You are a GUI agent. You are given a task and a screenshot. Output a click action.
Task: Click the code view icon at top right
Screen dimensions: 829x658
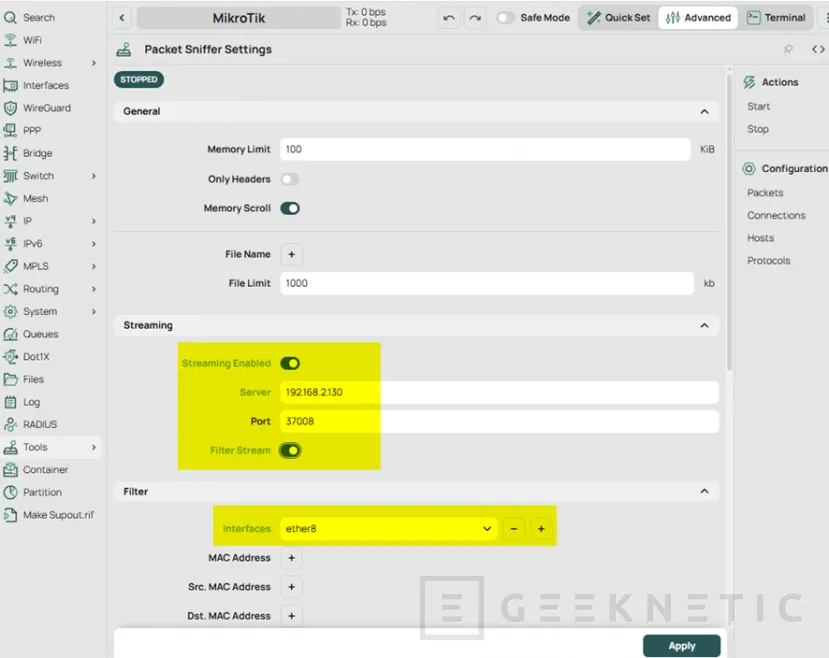click(817, 49)
